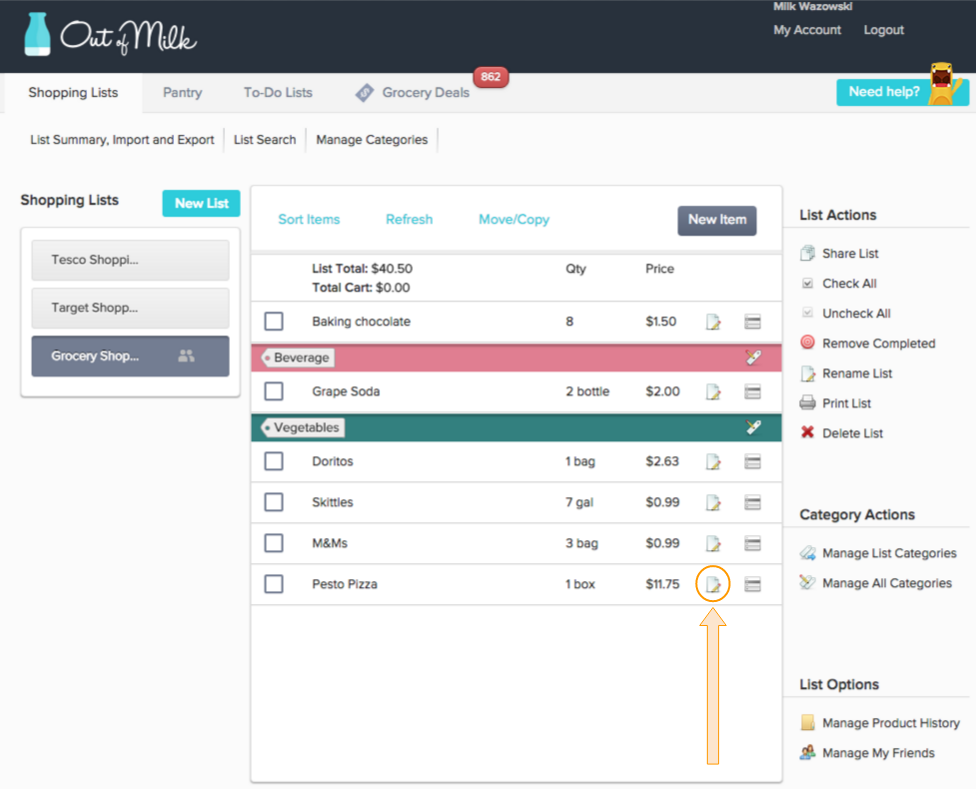This screenshot has width=976, height=789.
Task: Click the reorder handle for Doritos
Action: [753, 462]
